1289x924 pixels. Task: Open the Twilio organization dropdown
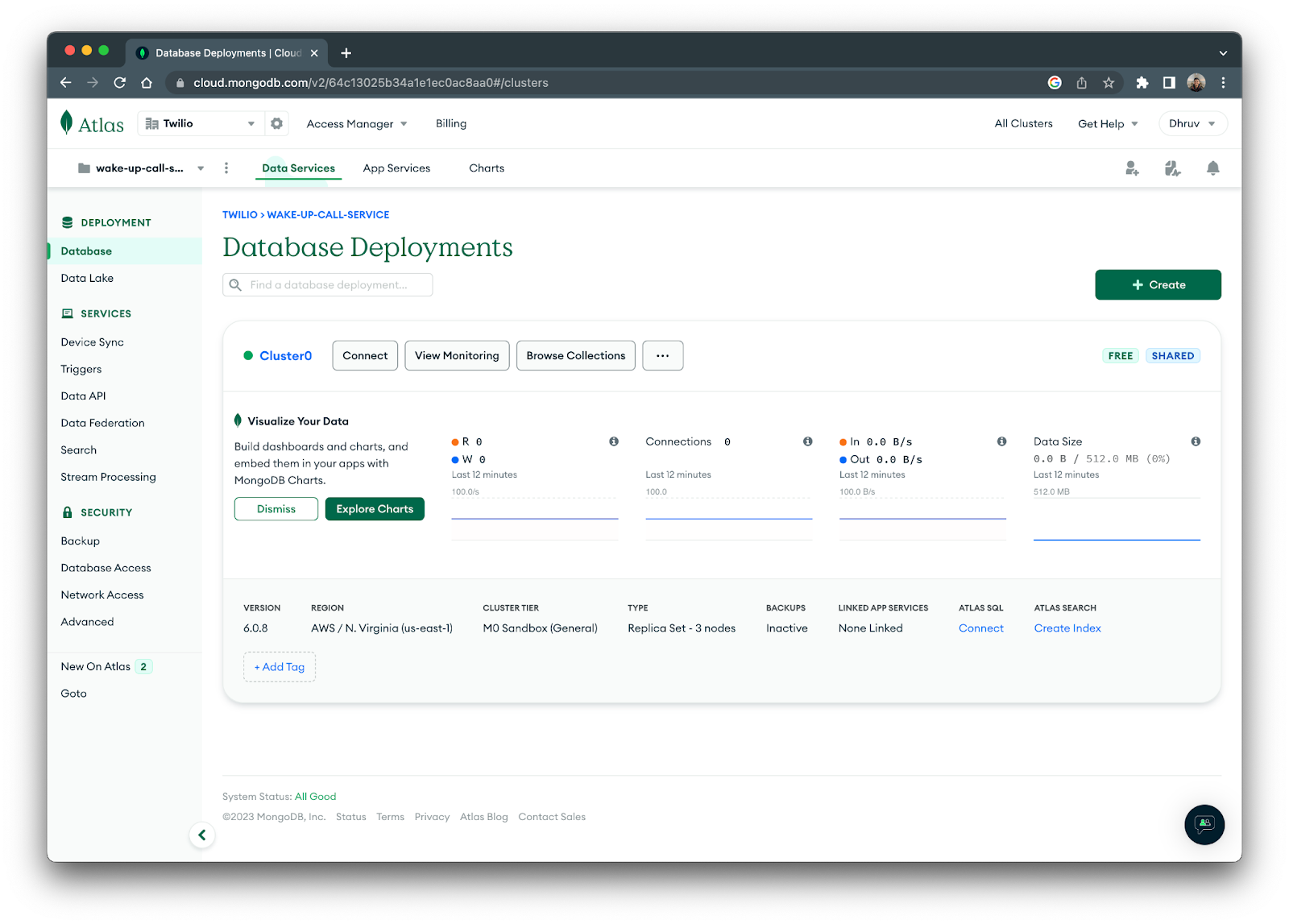click(x=200, y=123)
